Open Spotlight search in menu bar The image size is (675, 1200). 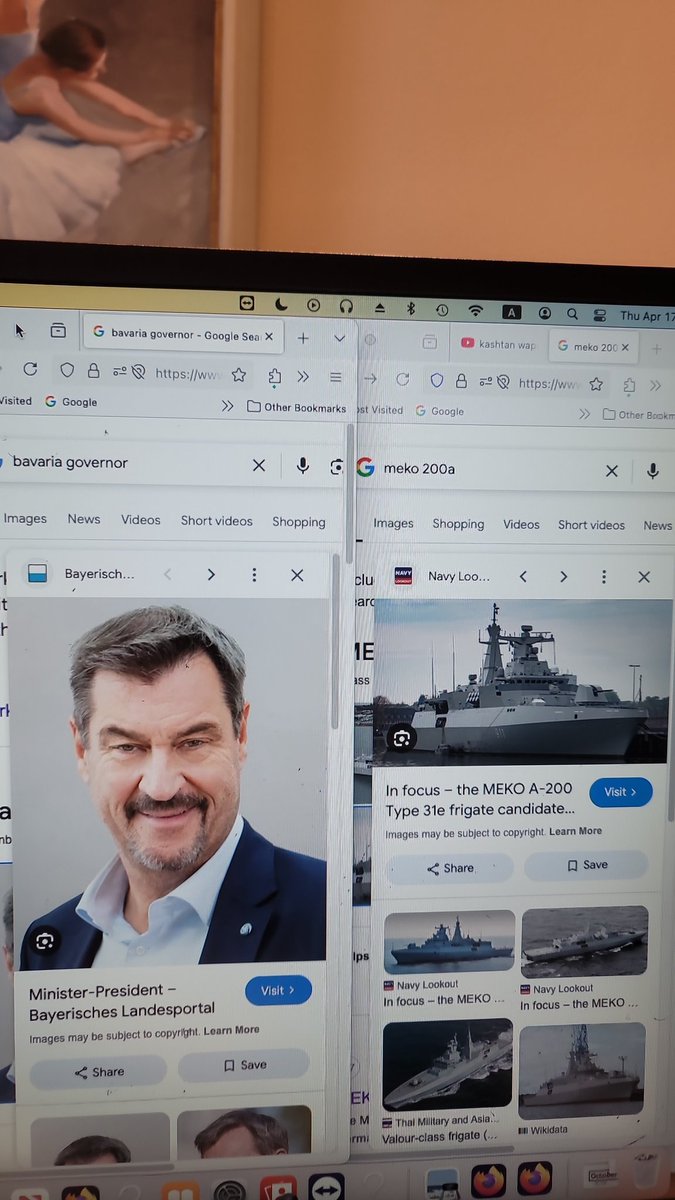(x=572, y=314)
